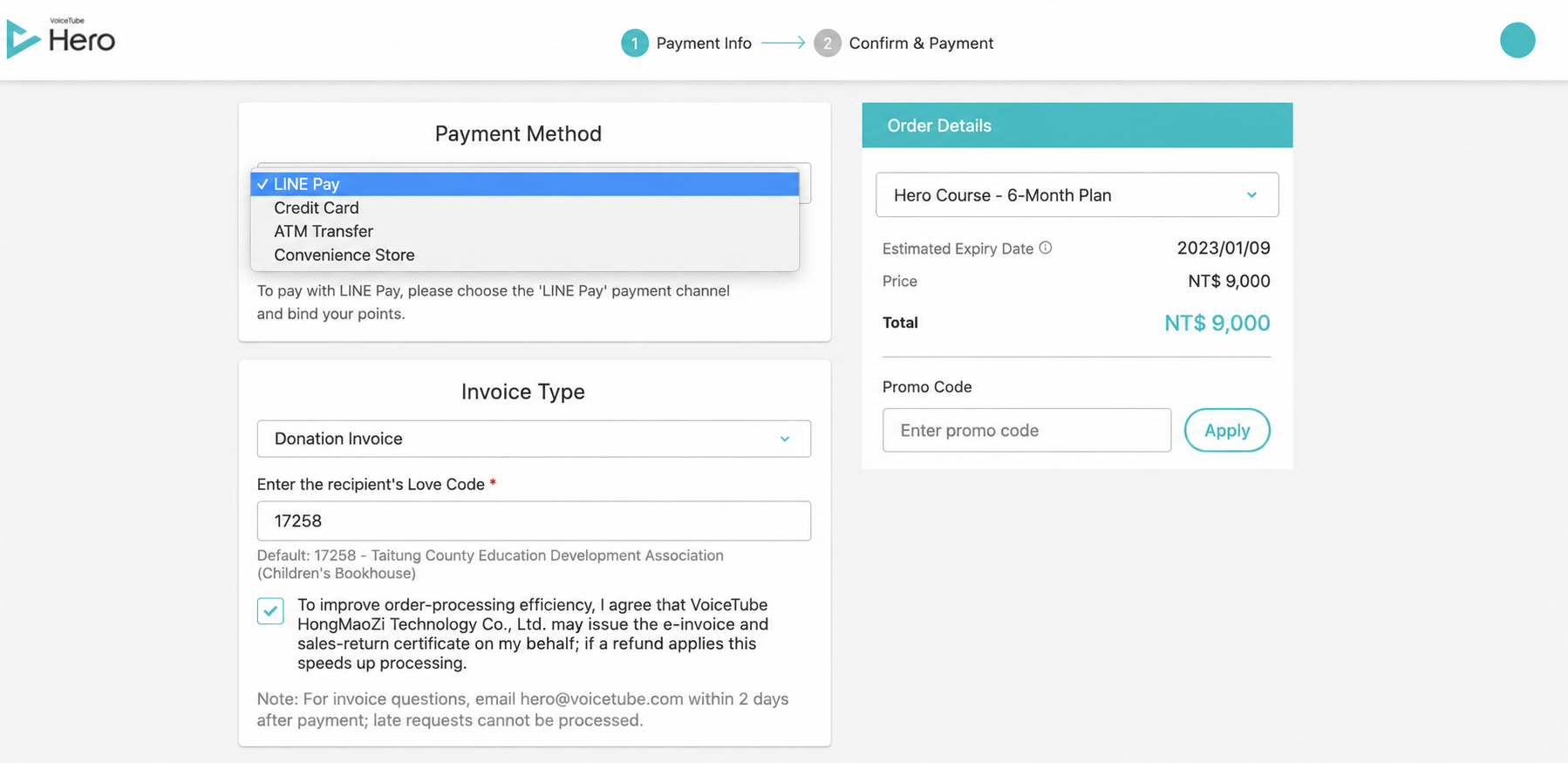Click the VoiceTube Hero logo
This screenshot has width=1568, height=763.
[x=61, y=38]
